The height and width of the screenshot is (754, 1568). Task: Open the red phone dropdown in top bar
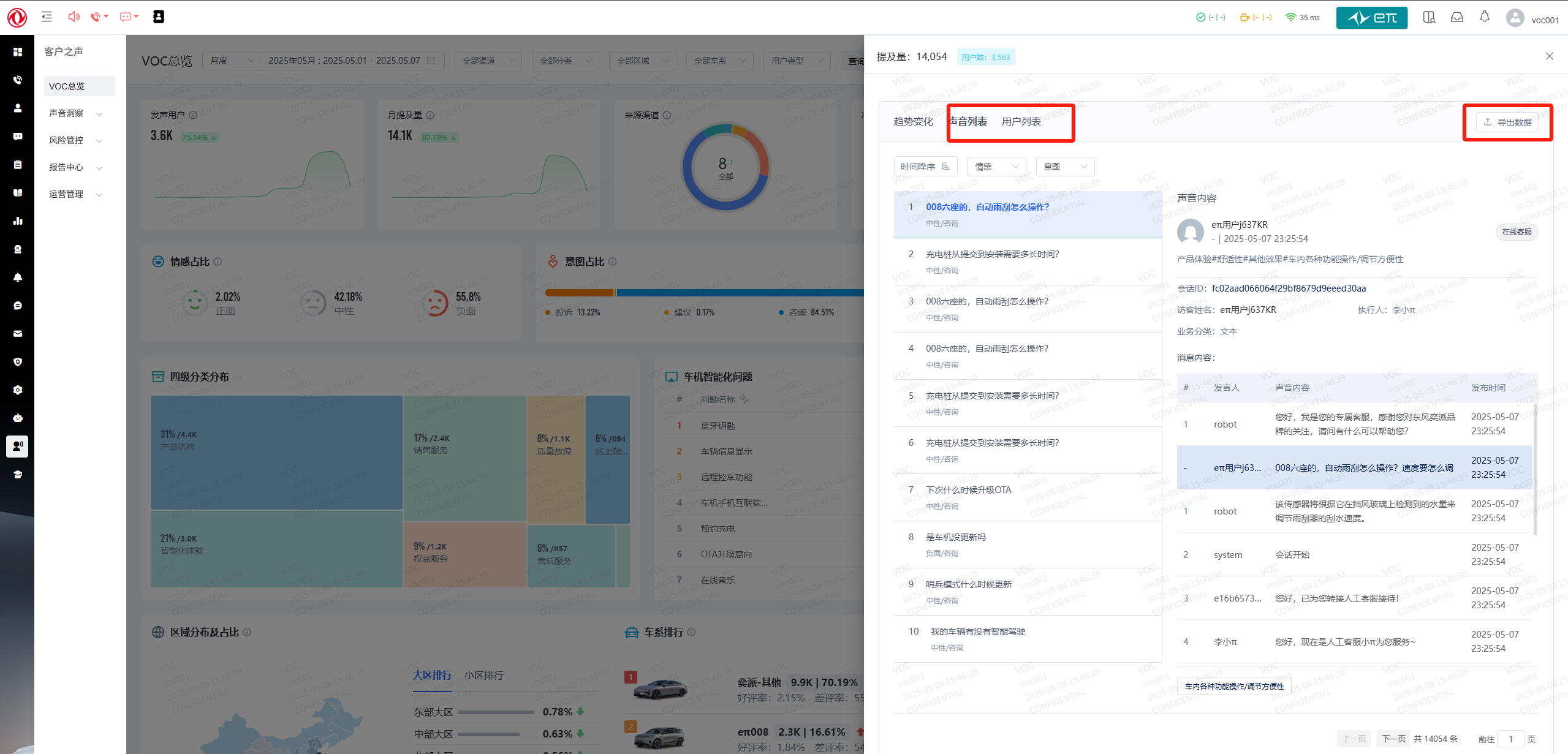pos(99,17)
